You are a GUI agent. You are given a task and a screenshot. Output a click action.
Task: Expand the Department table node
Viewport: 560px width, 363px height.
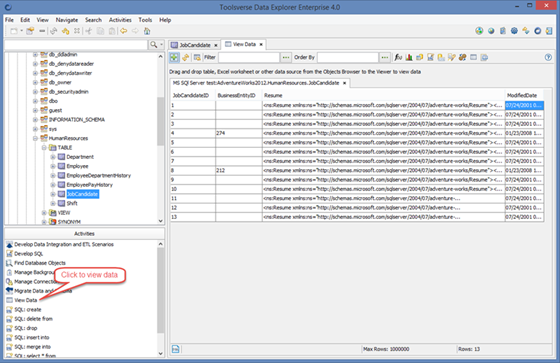(53, 157)
